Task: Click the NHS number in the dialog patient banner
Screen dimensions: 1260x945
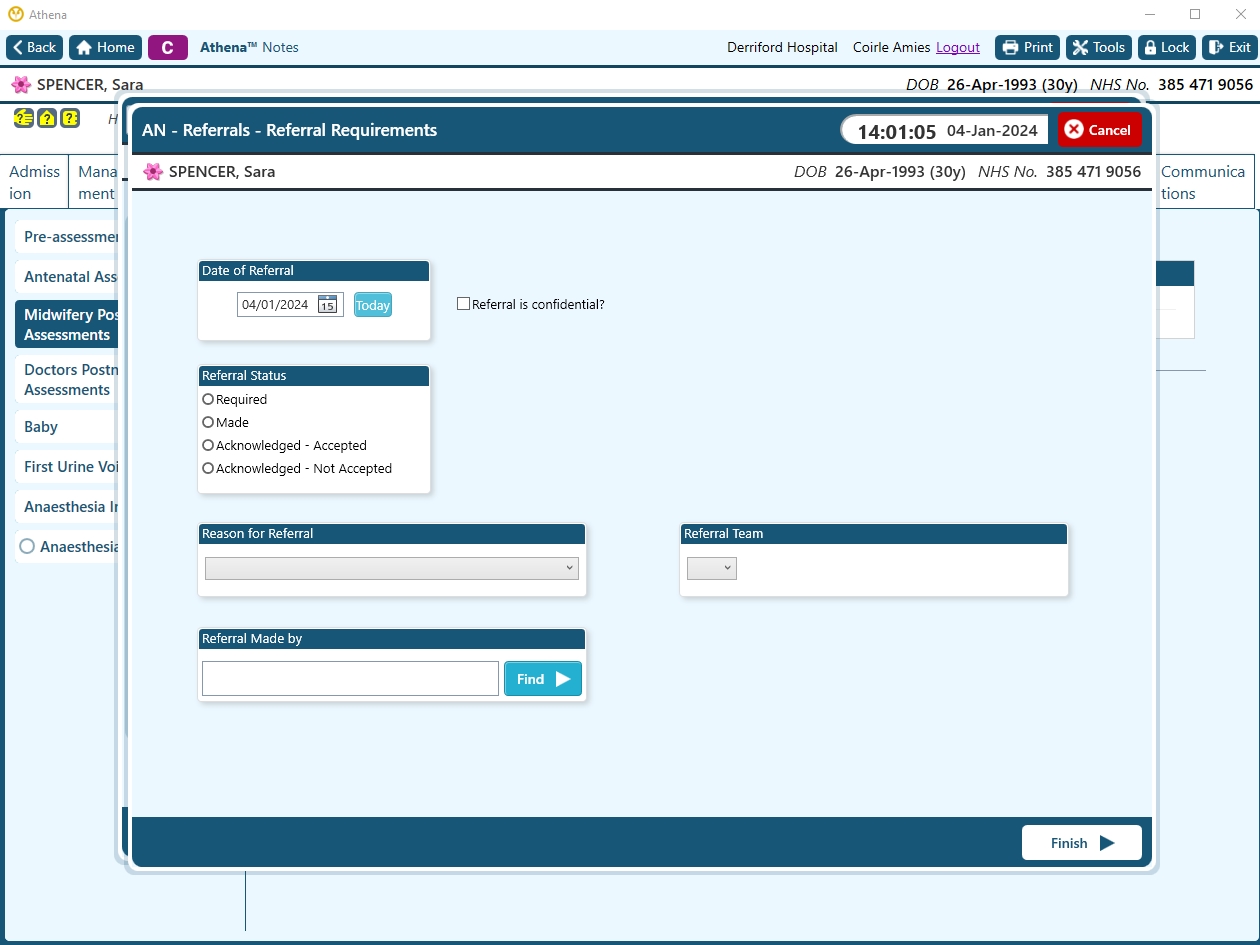Action: click(1093, 172)
